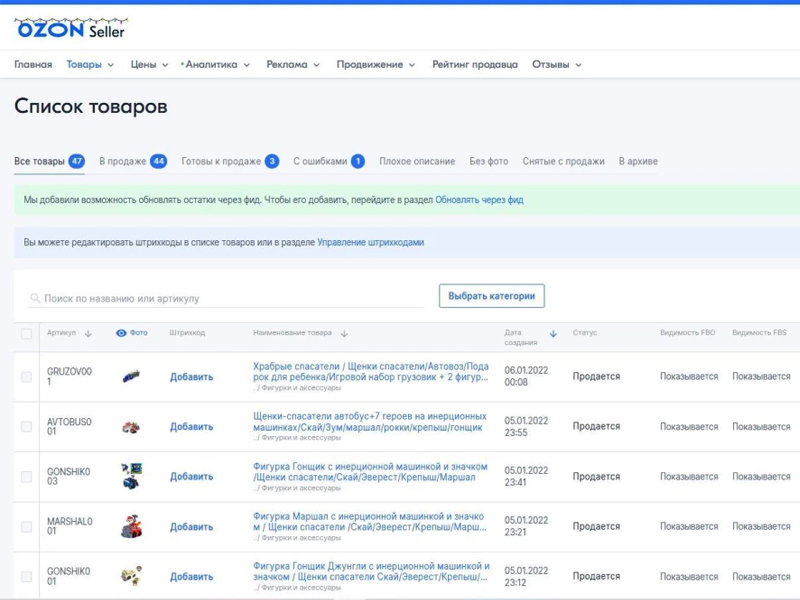Switch to the Готовы к продаже tab
This screenshot has width=800, height=600.
(x=230, y=161)
